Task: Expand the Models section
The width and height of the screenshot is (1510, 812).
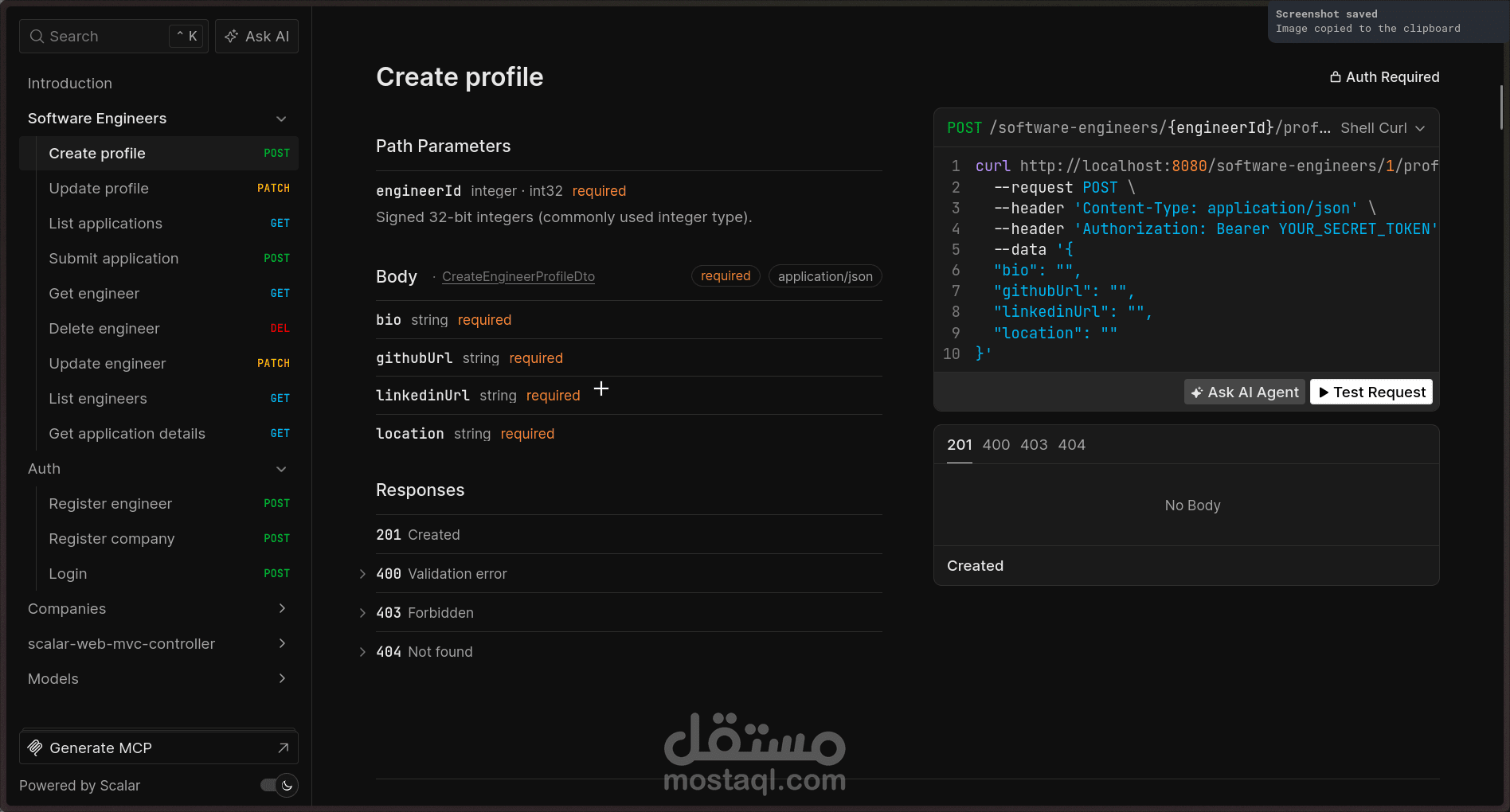Action: [282, 679]
